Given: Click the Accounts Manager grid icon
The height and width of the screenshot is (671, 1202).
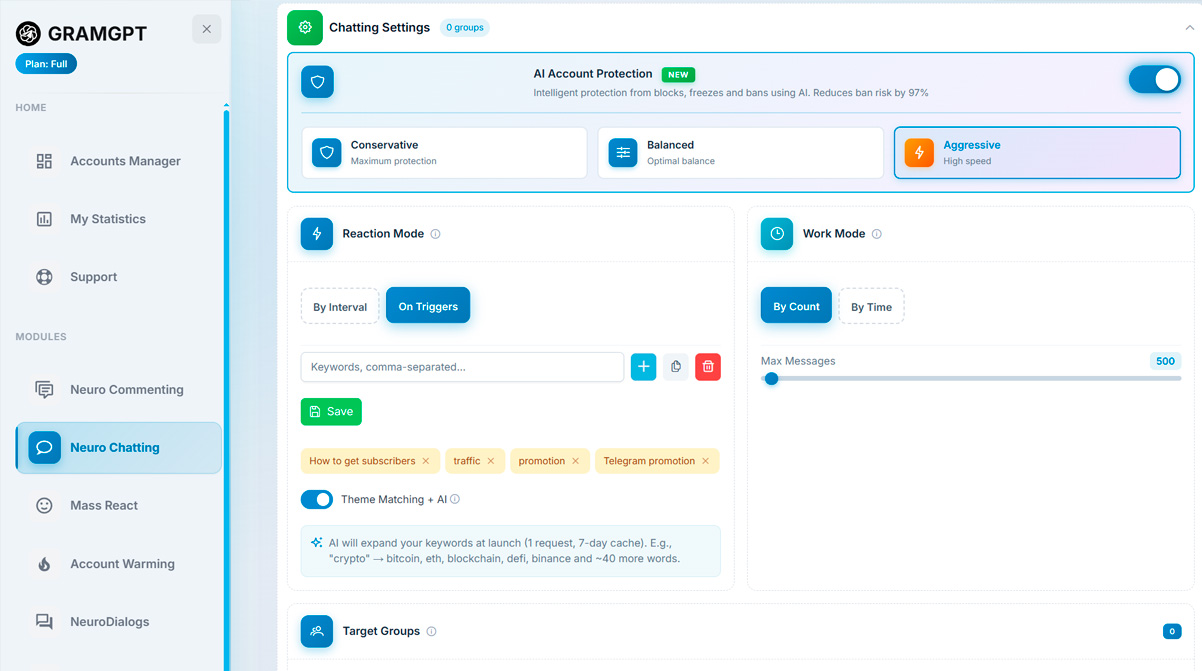Looking at the screenshot, I should coord(44,161).
